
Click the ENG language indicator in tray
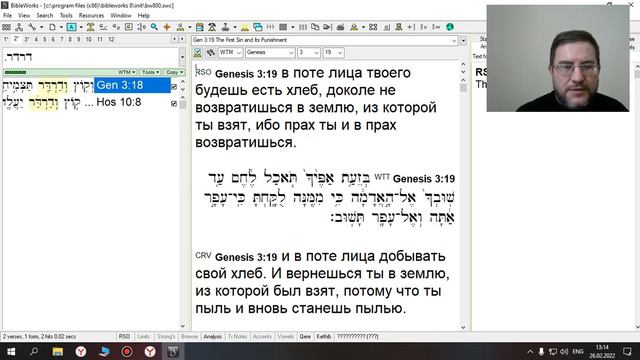pos(578,351)
